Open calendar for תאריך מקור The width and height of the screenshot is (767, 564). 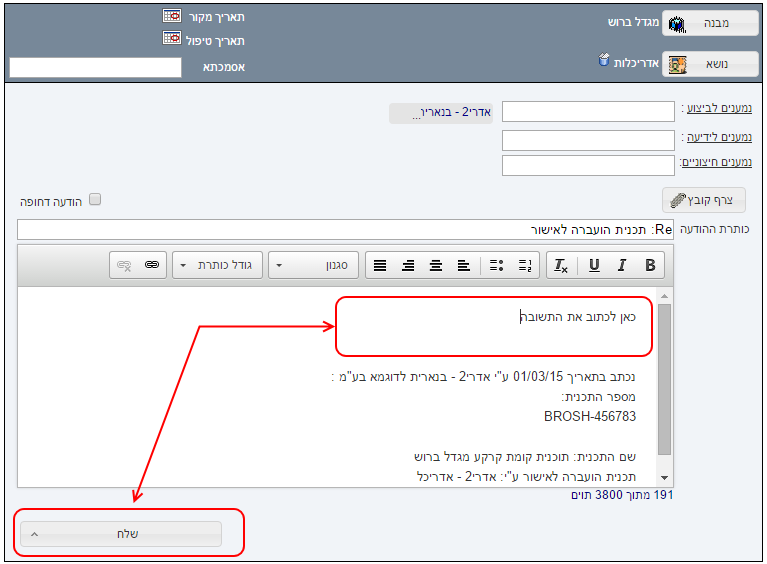click(171, 17)
